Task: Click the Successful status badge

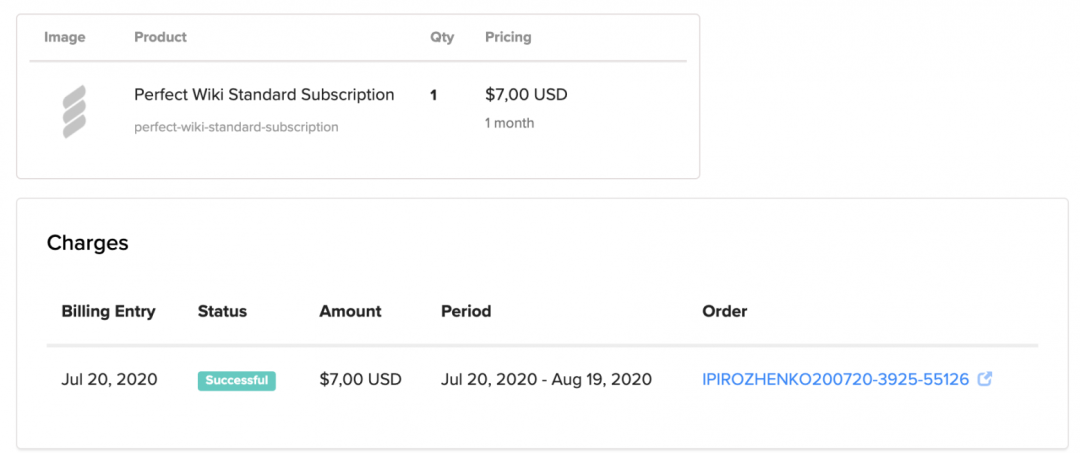Action: coord(237,381)
